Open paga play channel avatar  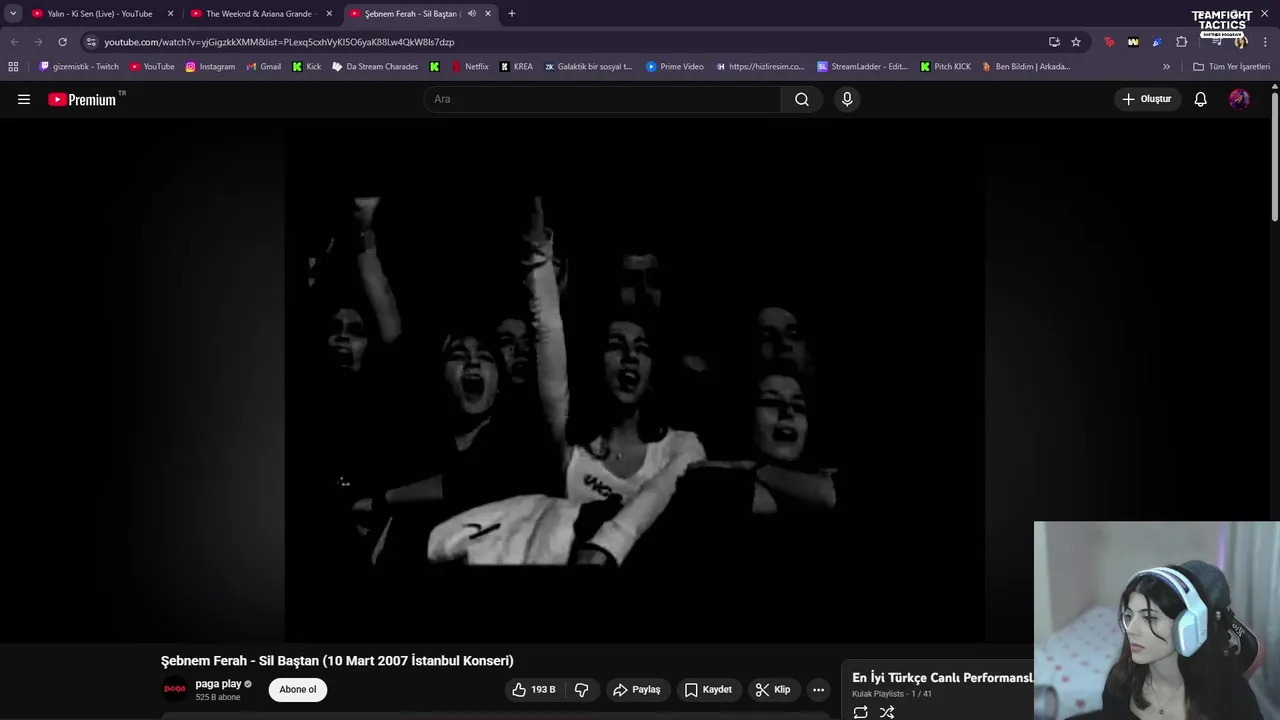(x=175, y=689)
